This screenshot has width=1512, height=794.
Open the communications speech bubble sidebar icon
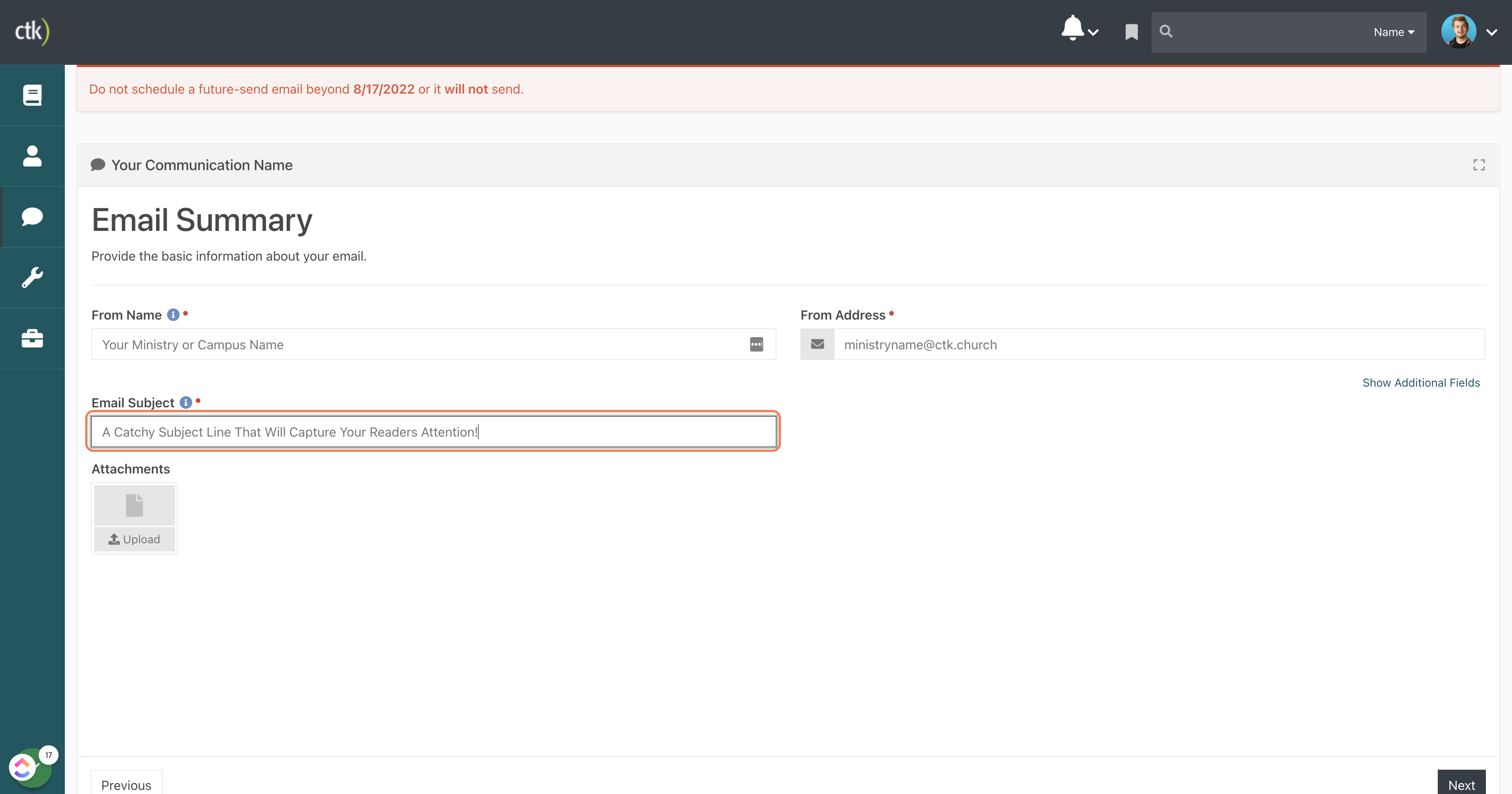pyautogui.click(x=32, y=217)
